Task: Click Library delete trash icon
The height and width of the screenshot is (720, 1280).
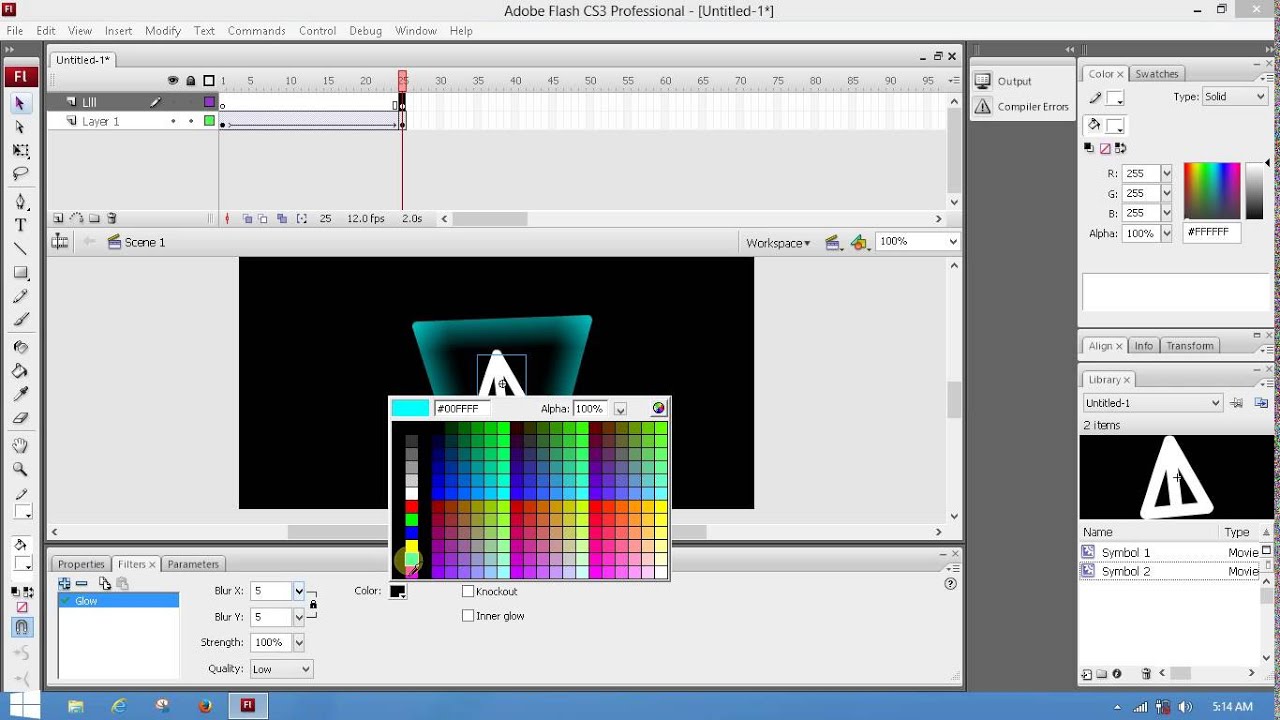Action: (1146, 674)
